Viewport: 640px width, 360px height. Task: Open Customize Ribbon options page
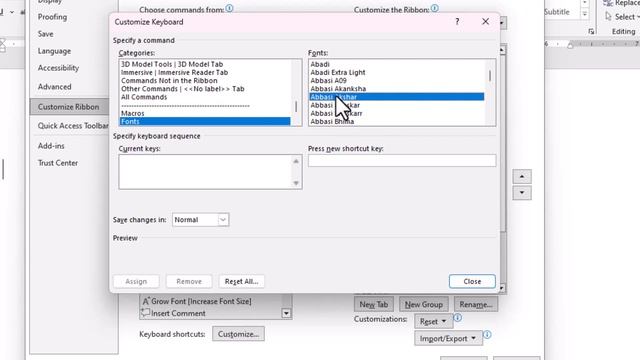click(69, 107)
